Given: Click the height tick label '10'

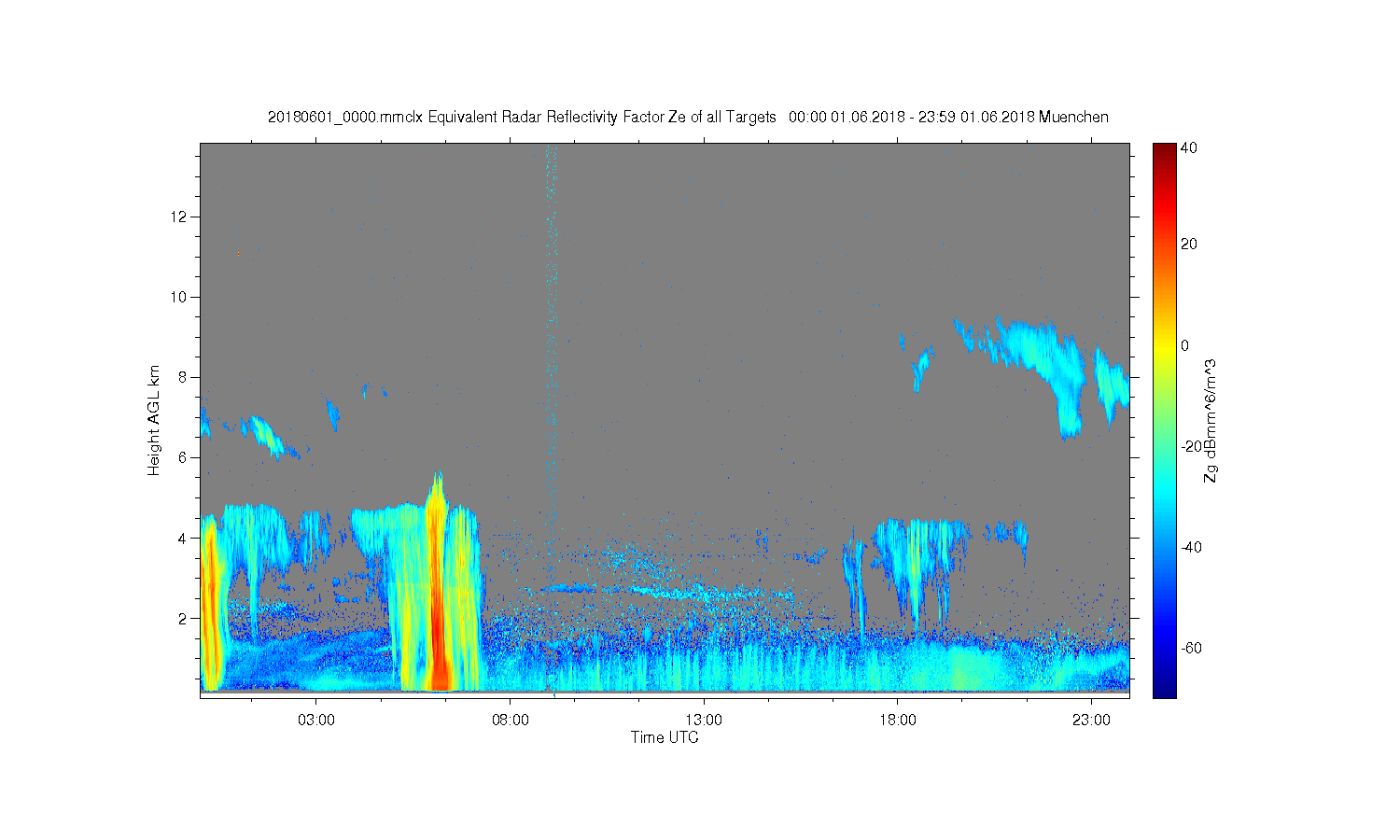Looking at the screenshot, I should point(180,297).
